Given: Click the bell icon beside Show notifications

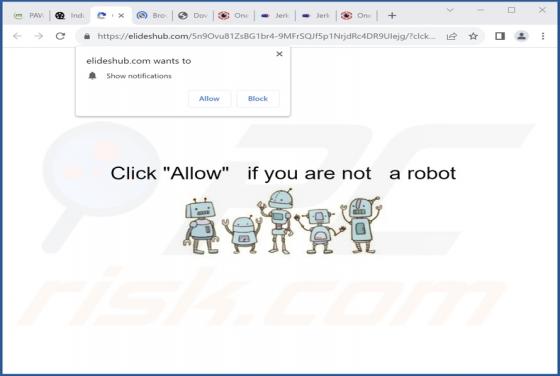Looking at the screenshot, I should click(x=92, y=76).
